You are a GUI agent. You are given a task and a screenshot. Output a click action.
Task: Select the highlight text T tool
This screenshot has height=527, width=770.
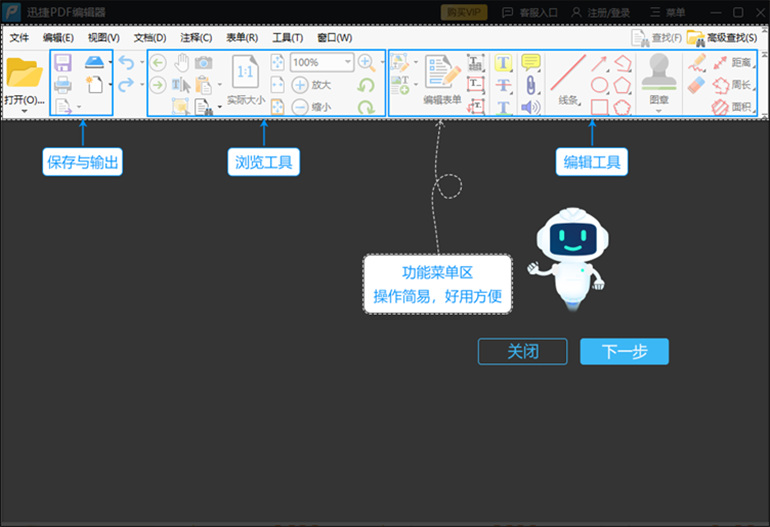click(503, 62)
